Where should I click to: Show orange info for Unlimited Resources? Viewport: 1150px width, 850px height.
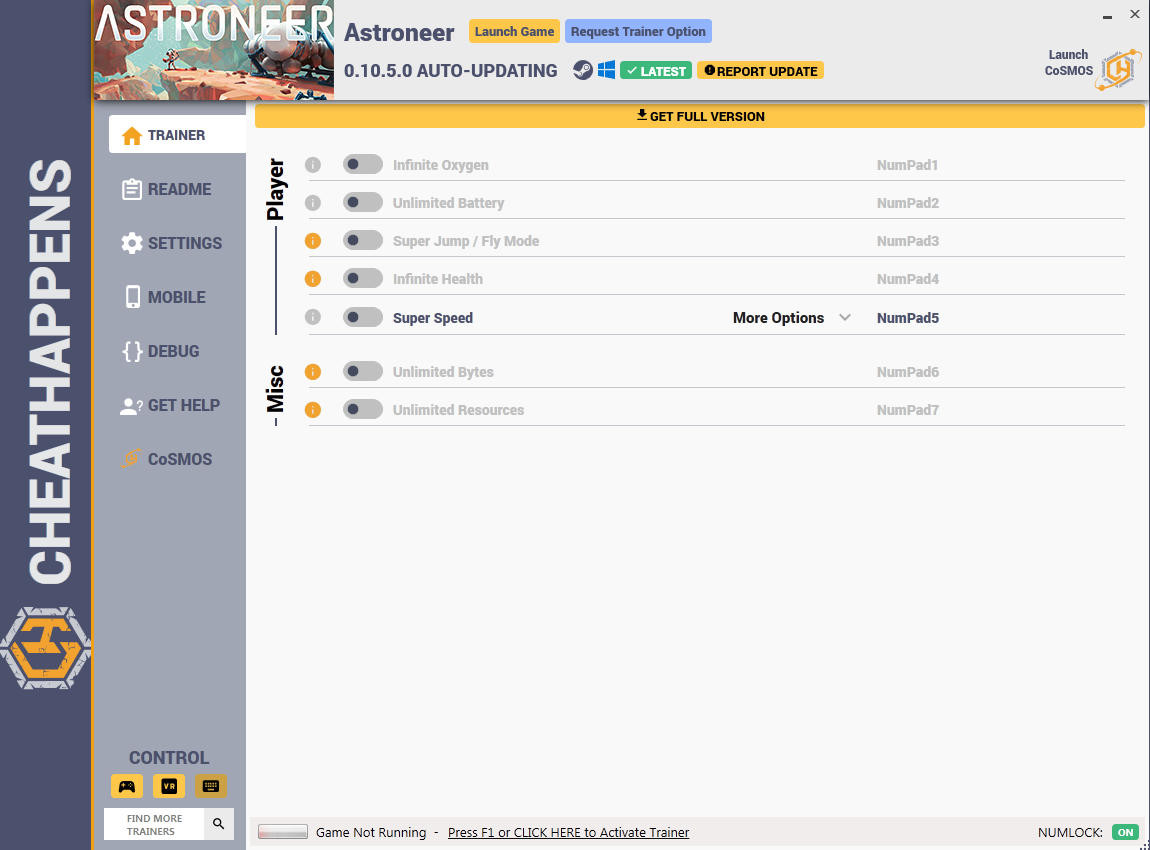312,409
